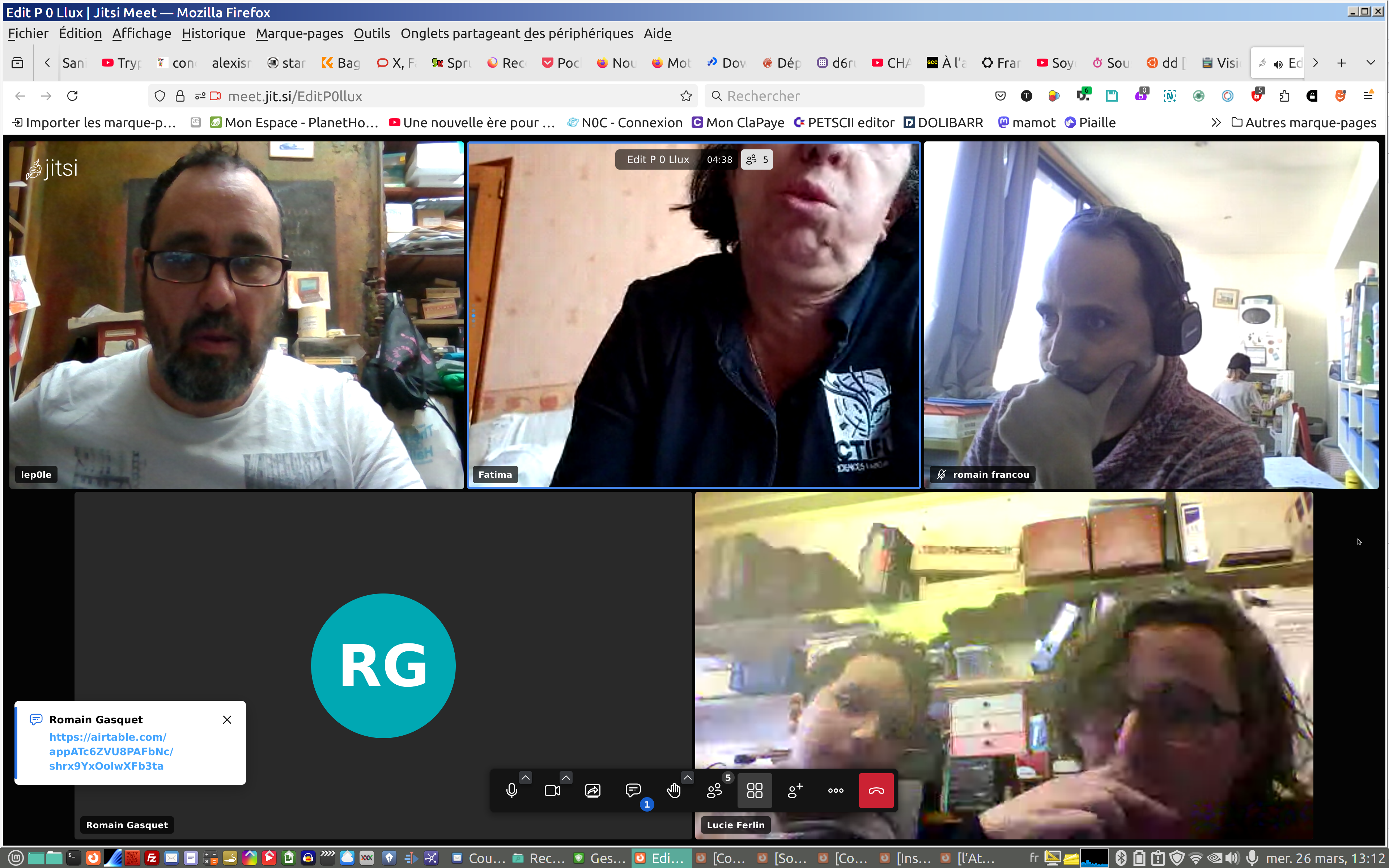Mute the microphone in Jitsi toolbar
This screenshot has width=1389, height=868.
click(x=511, y=791)
